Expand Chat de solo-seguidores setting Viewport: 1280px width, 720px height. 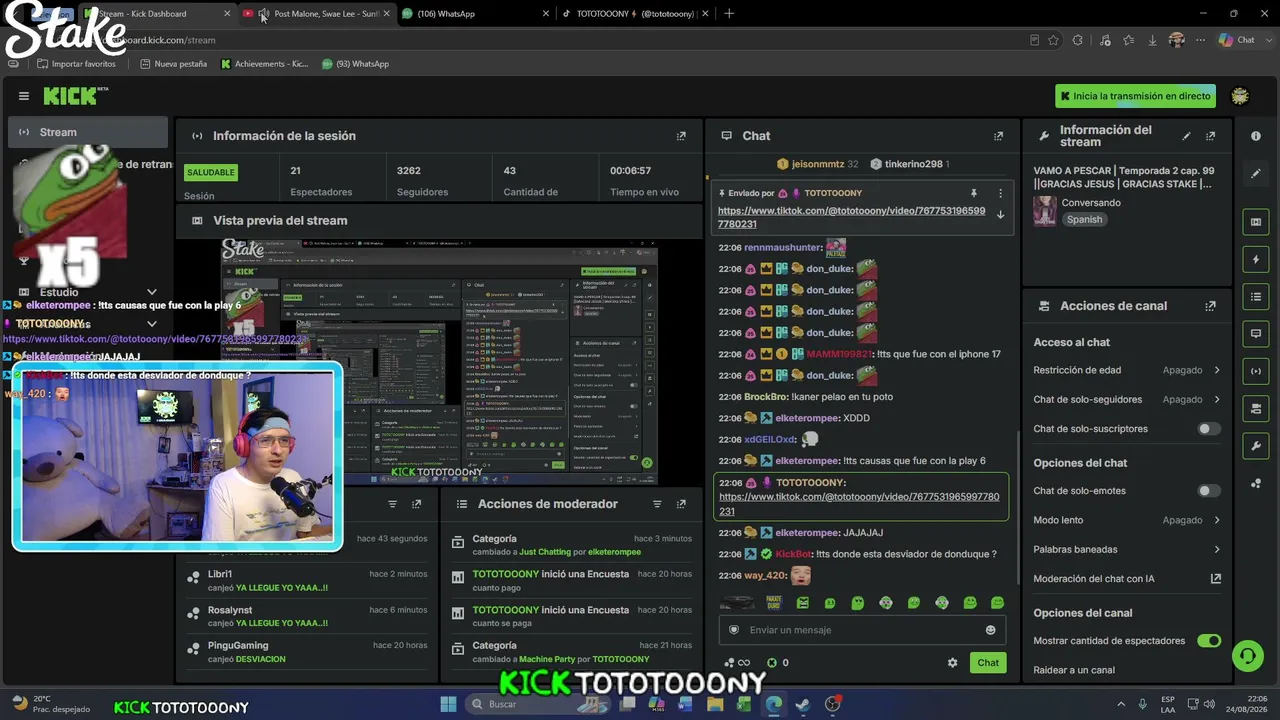(1127, 399)
